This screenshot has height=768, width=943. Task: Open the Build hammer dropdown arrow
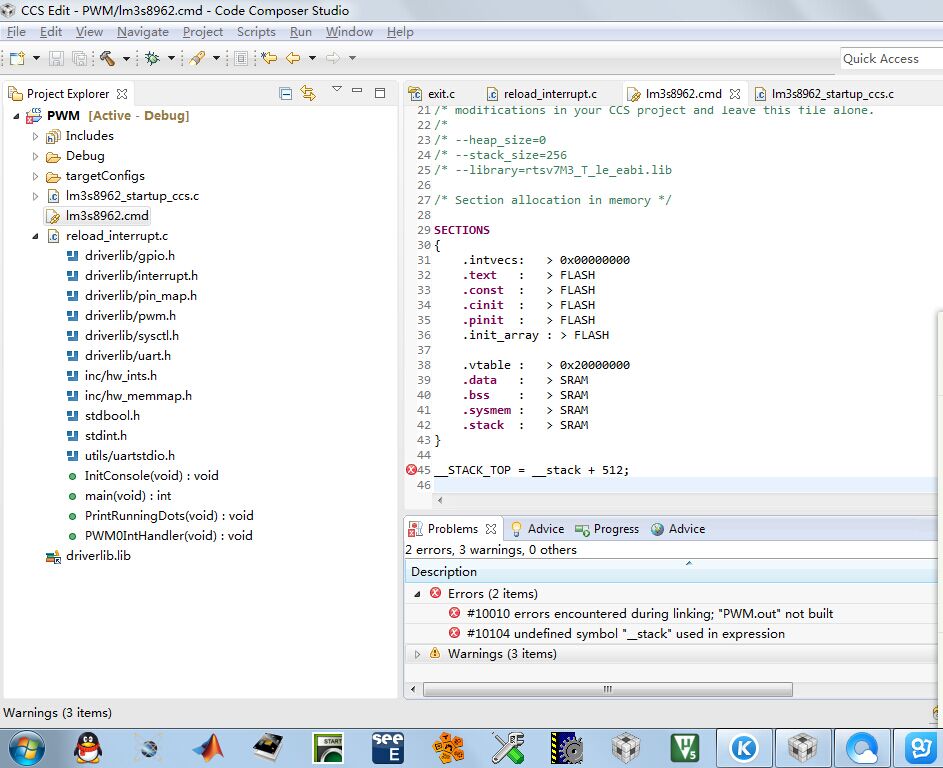coord(126,59)
